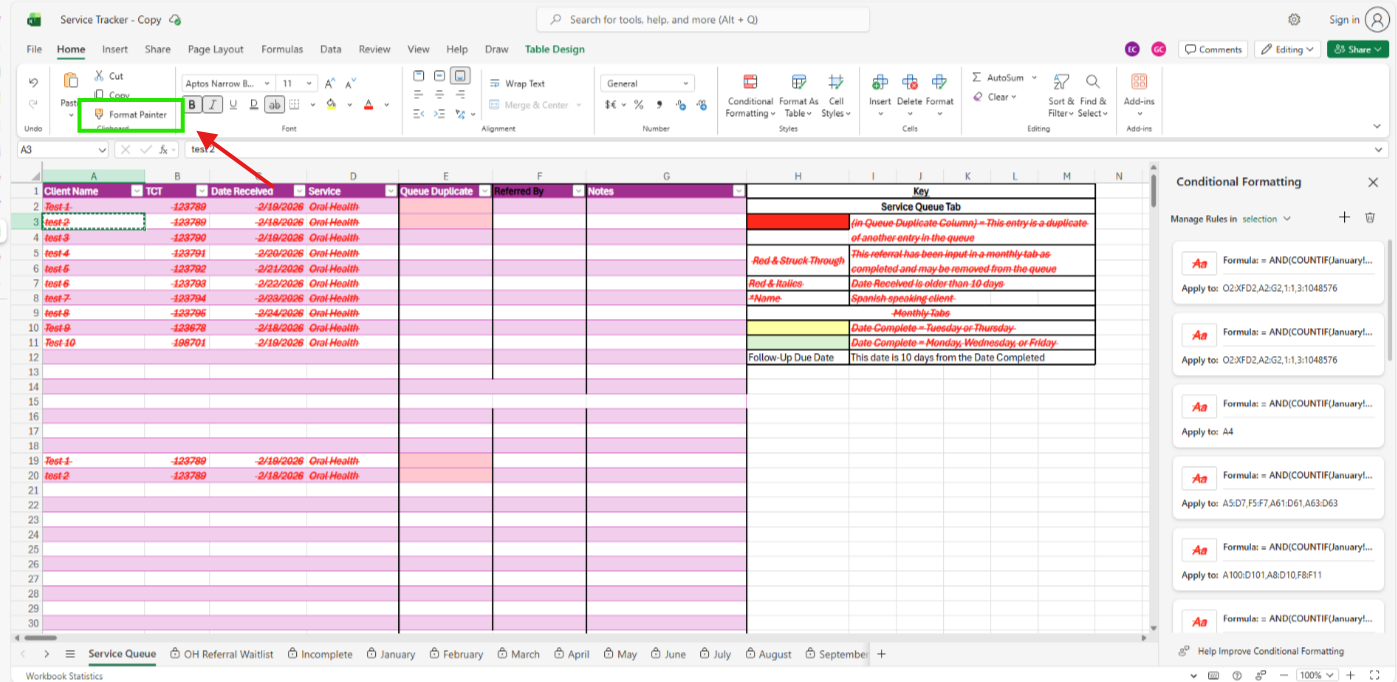Open the all sheets list icon
This screenshot has height=682, width=1397.
[x=70, y=654]
